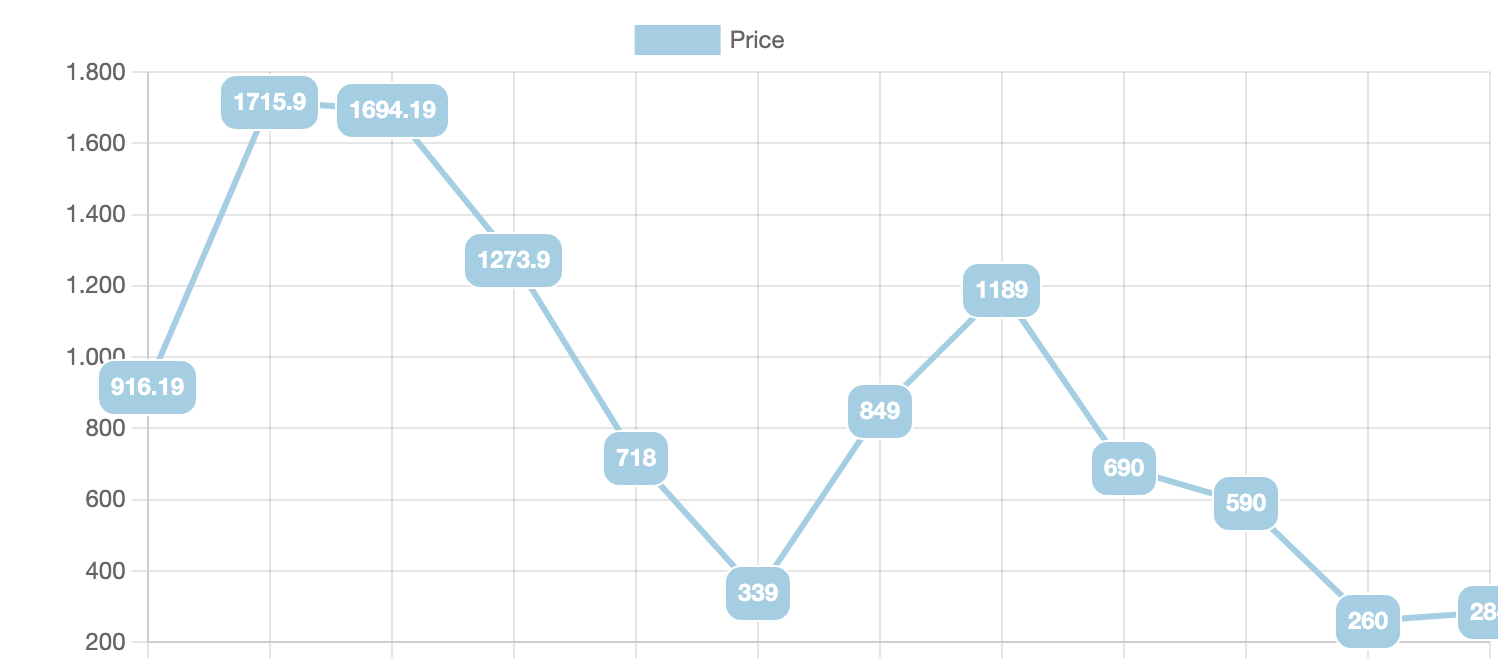This screenshot has width=1498, height=662.
Task: Click the 1.600 y-axis tick label
Action: click(x=95, y=143)
